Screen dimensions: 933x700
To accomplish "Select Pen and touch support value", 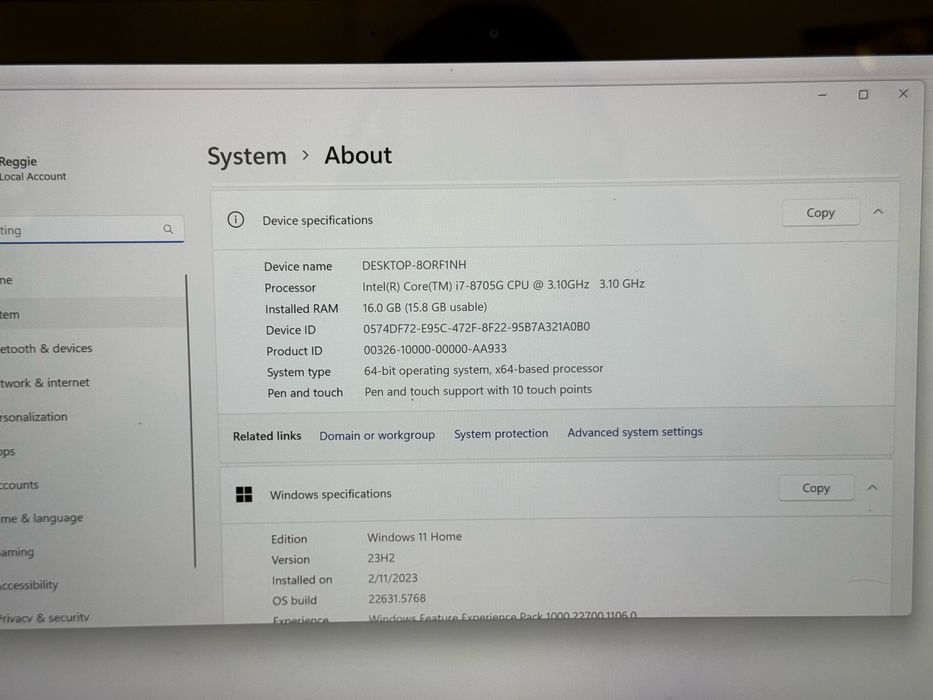I will [478, 390].
